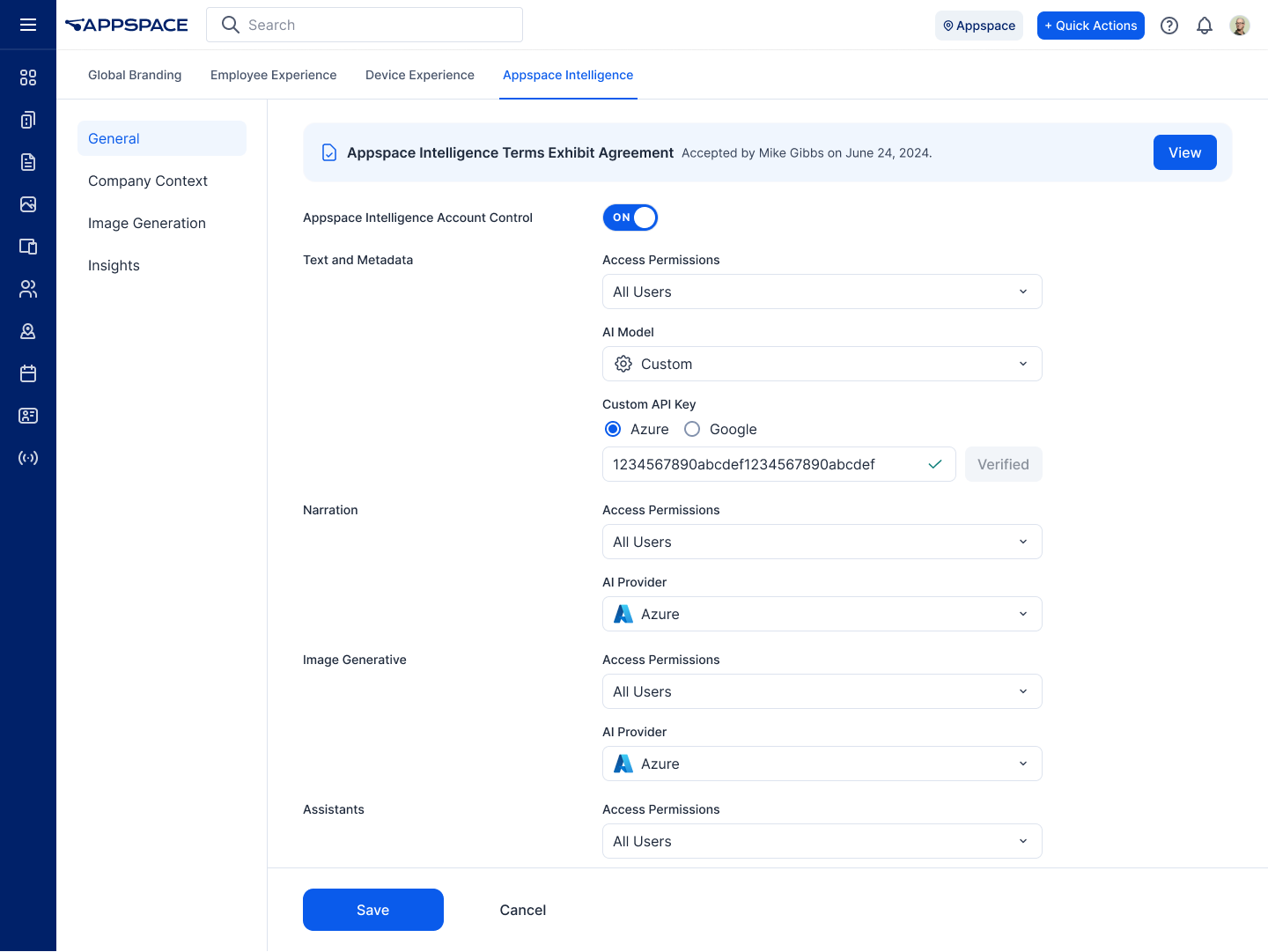Open the ID card icon in sidebar
This screenshot has height=952, width=1268.
28,416
